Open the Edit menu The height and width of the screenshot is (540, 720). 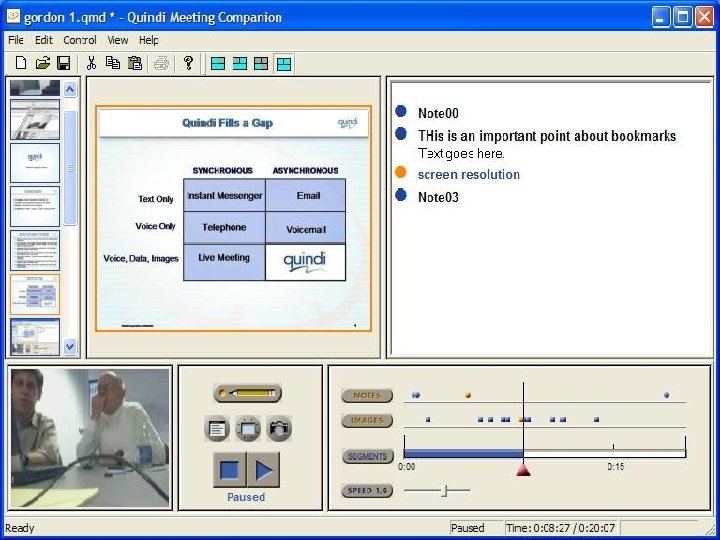tap(44, 40)
